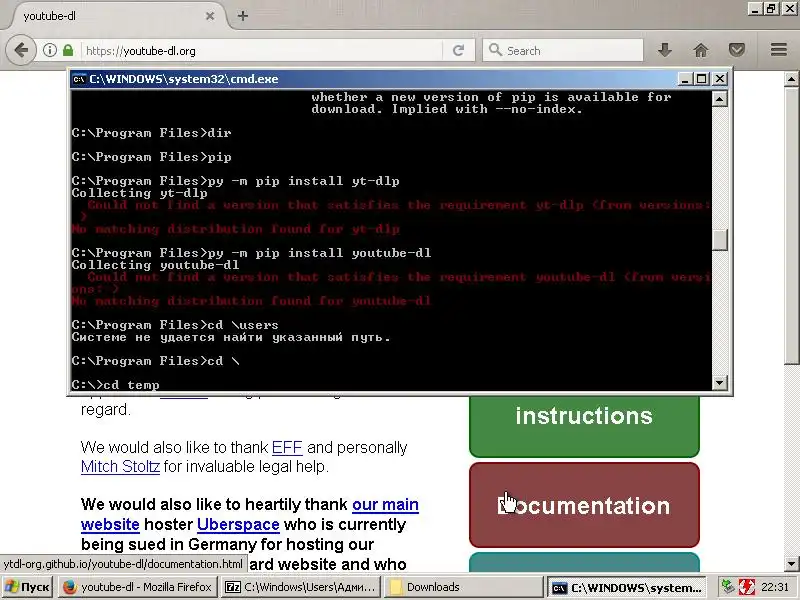
Task: Click 'py -m pip install yt-dlp' line
Action: point(235,181)
